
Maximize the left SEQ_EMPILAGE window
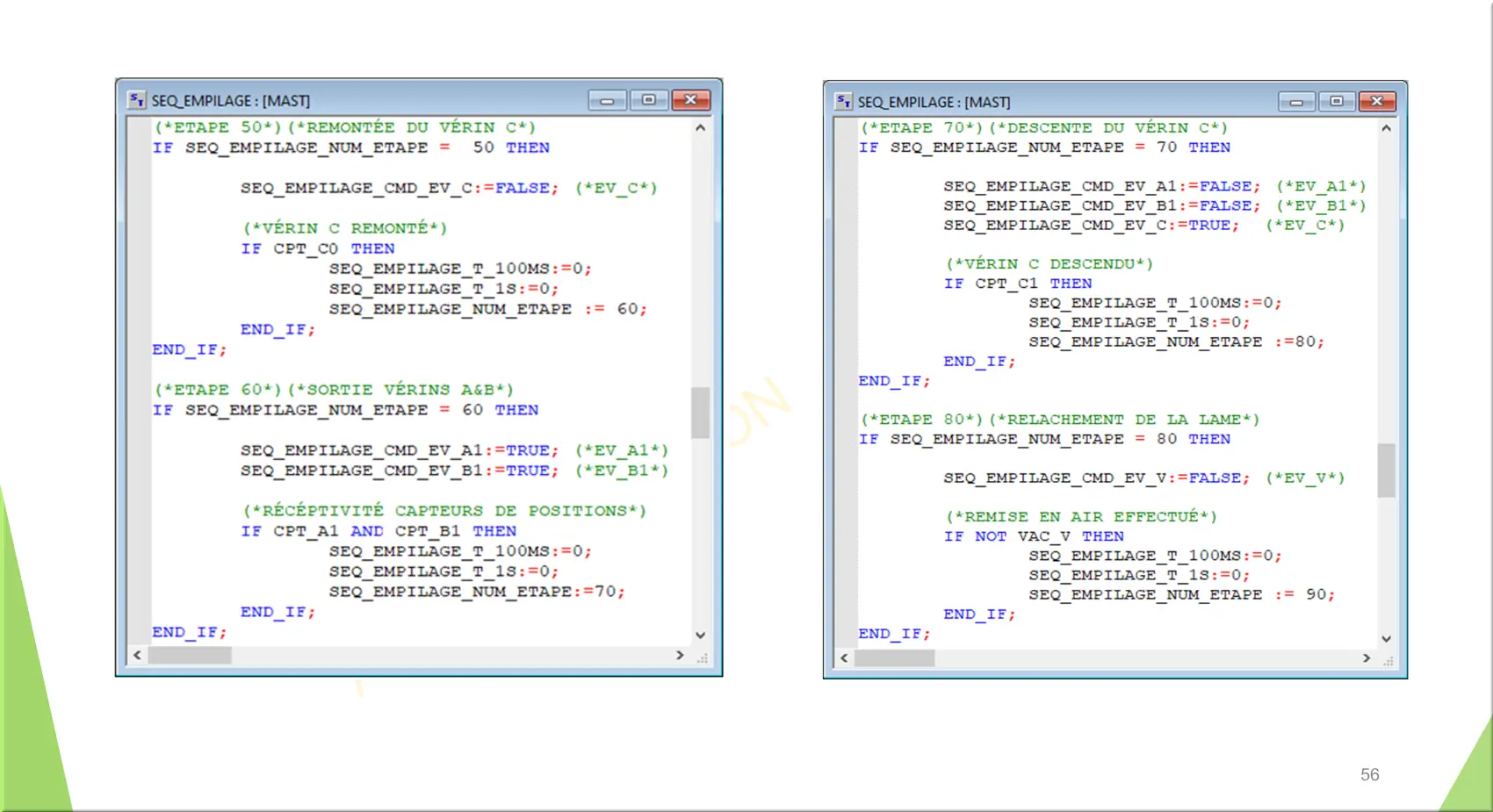649,100
